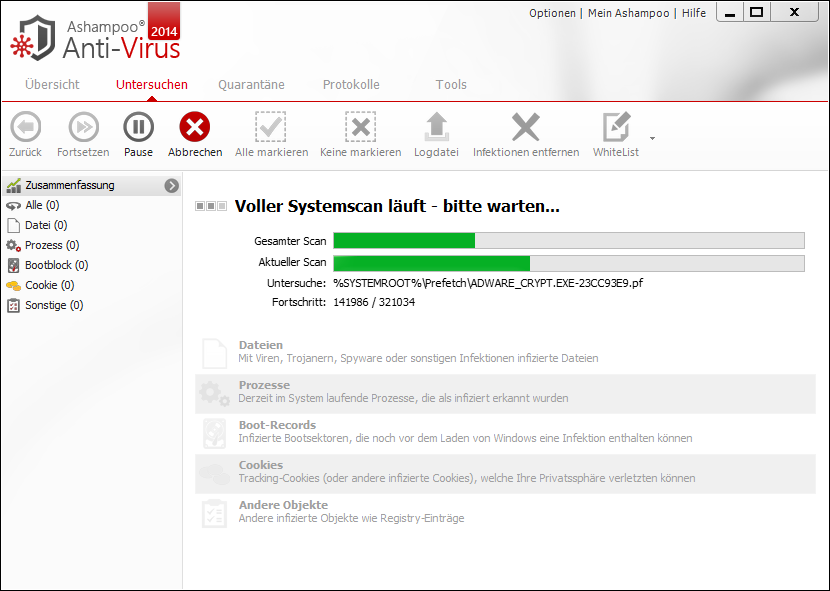Switch to the Quarantäne tab
Image resolution: width=830 pixels, height=591 pixels.
251,85
